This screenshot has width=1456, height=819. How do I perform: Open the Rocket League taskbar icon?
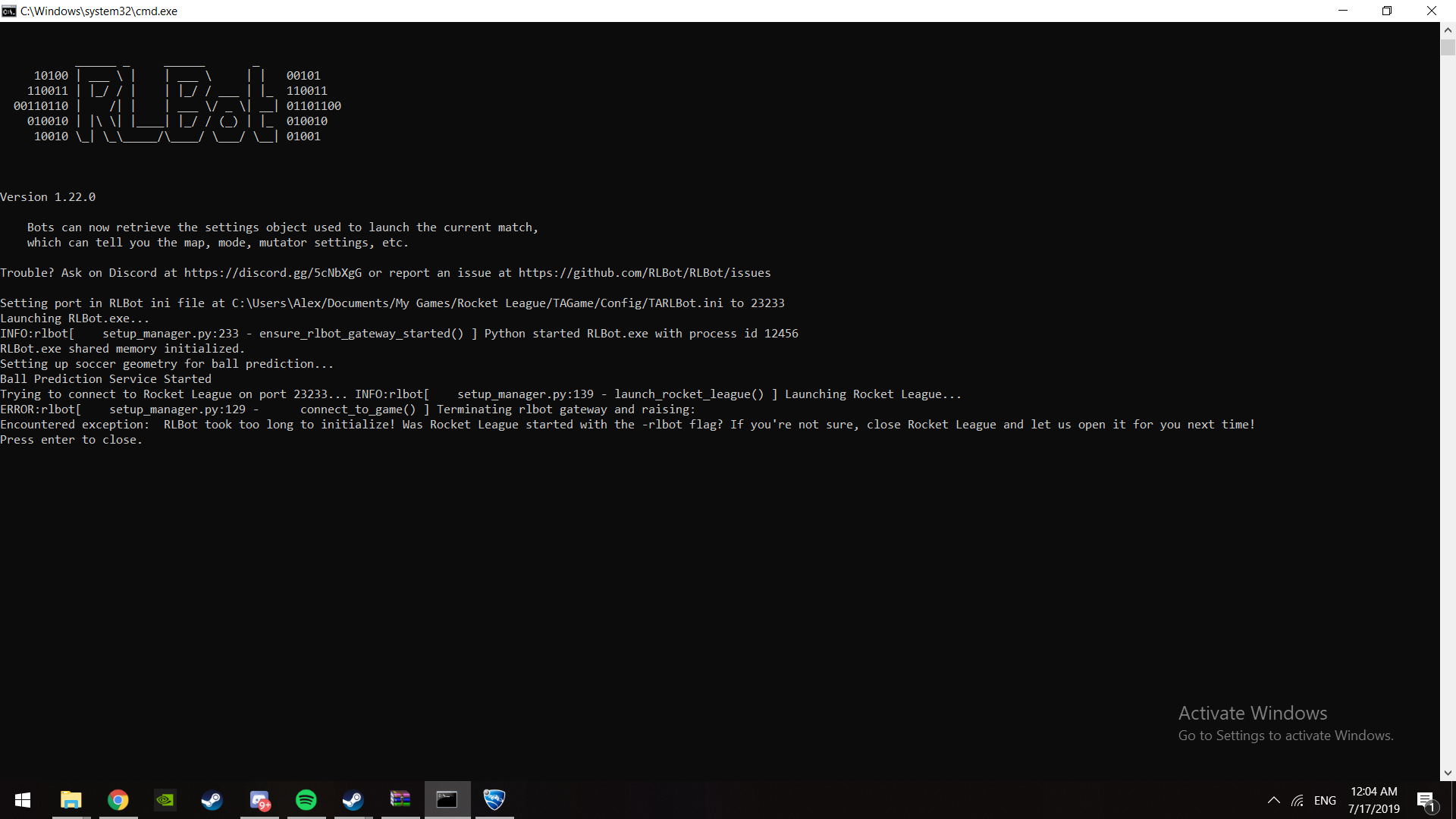(494, 800)
